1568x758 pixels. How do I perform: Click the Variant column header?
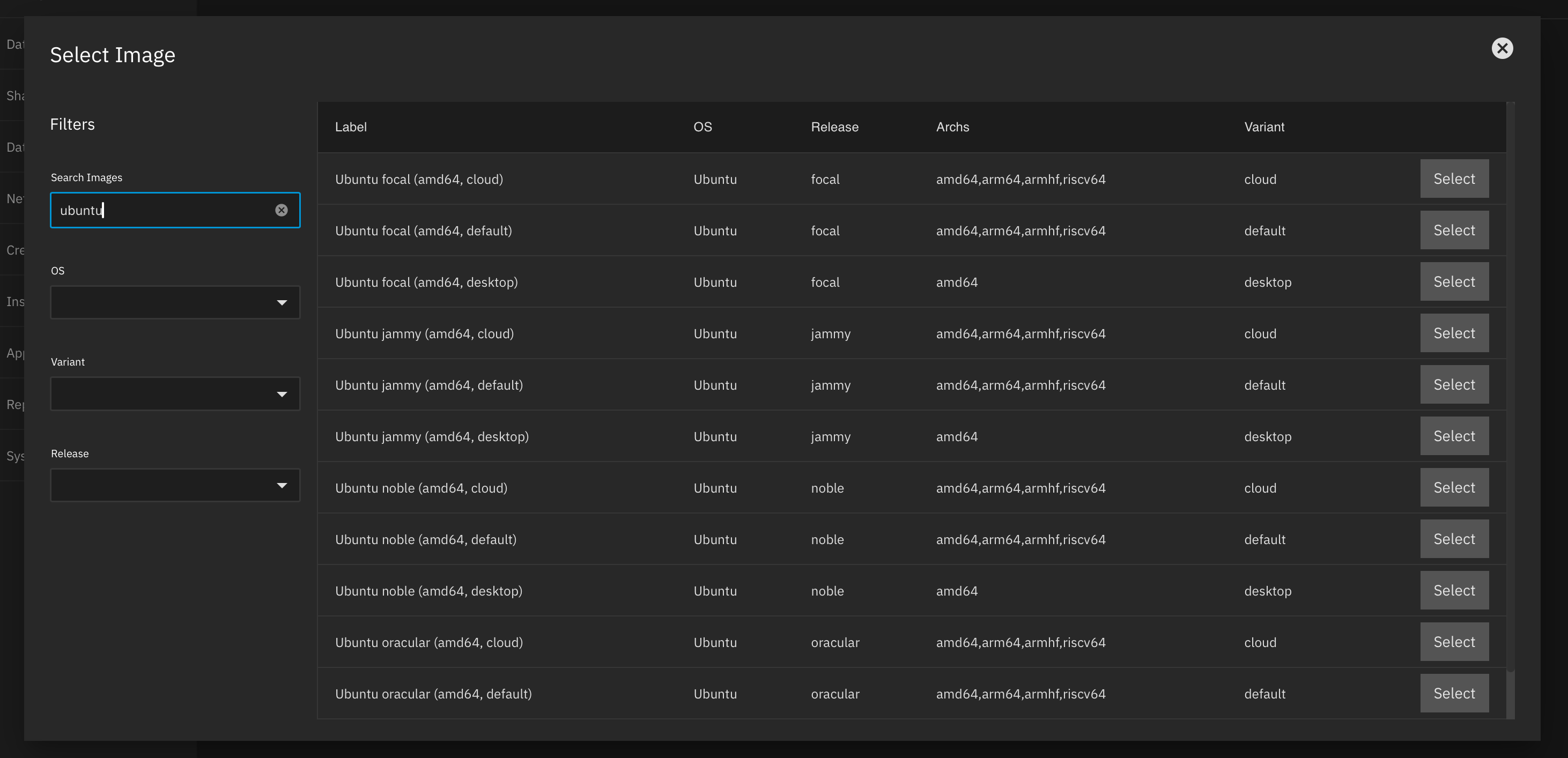coord(1264,127)
